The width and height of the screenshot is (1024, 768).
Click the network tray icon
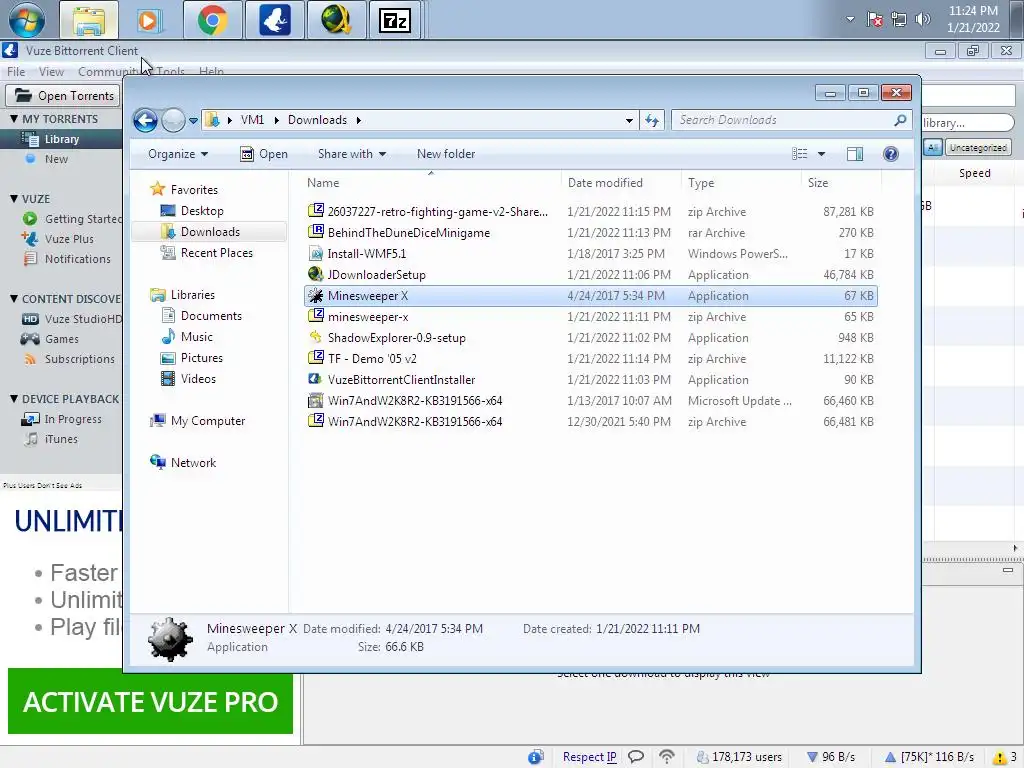pos(899,19)
